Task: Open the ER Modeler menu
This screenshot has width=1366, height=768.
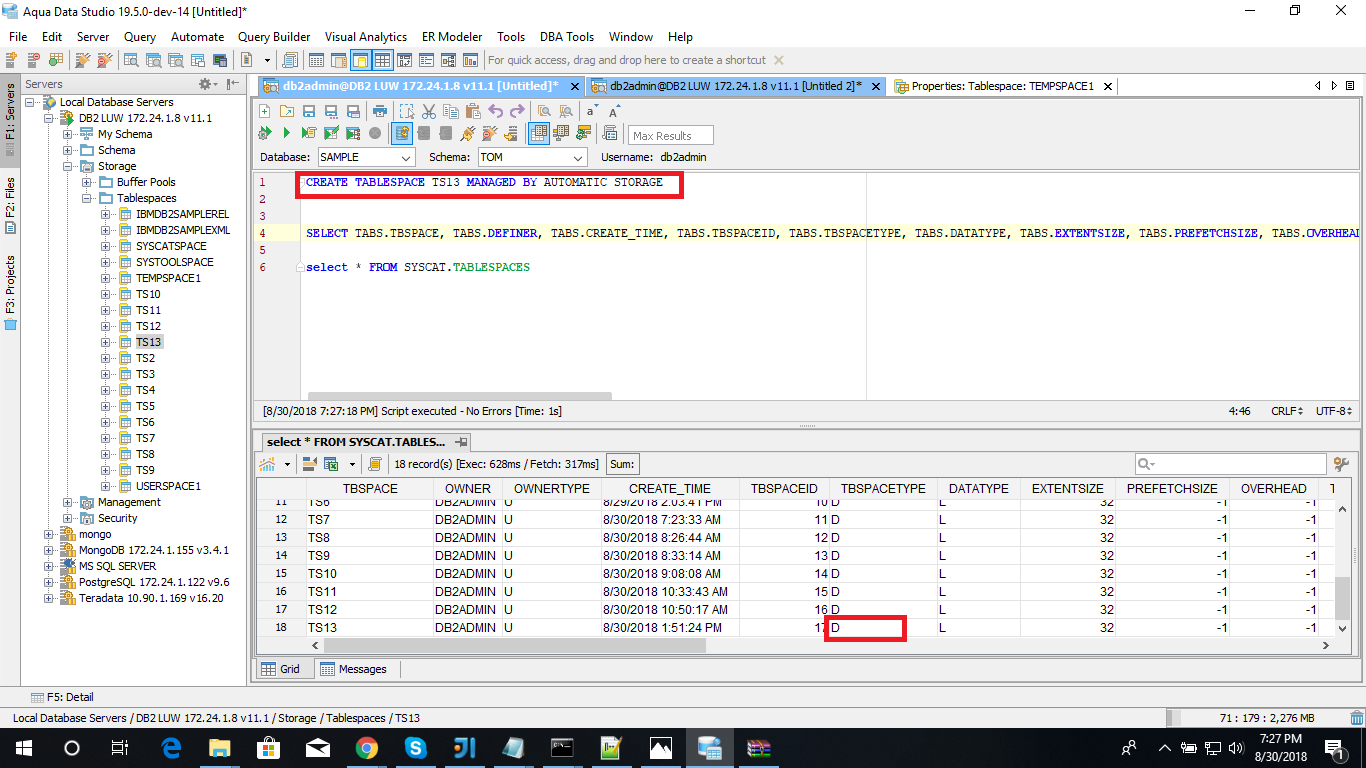Action: [x=450, y=37]
